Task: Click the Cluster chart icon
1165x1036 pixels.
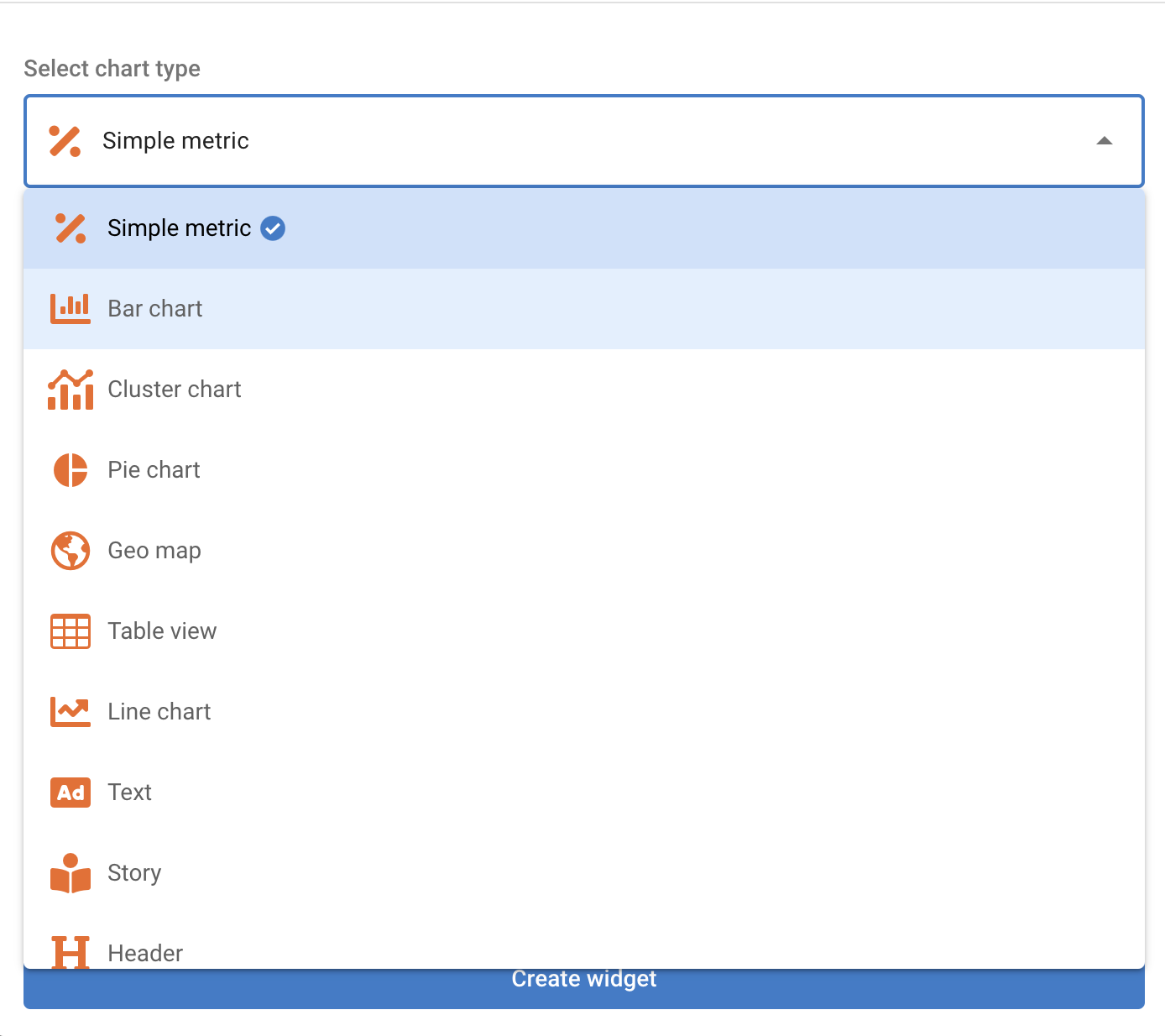Action: [71, 390]
